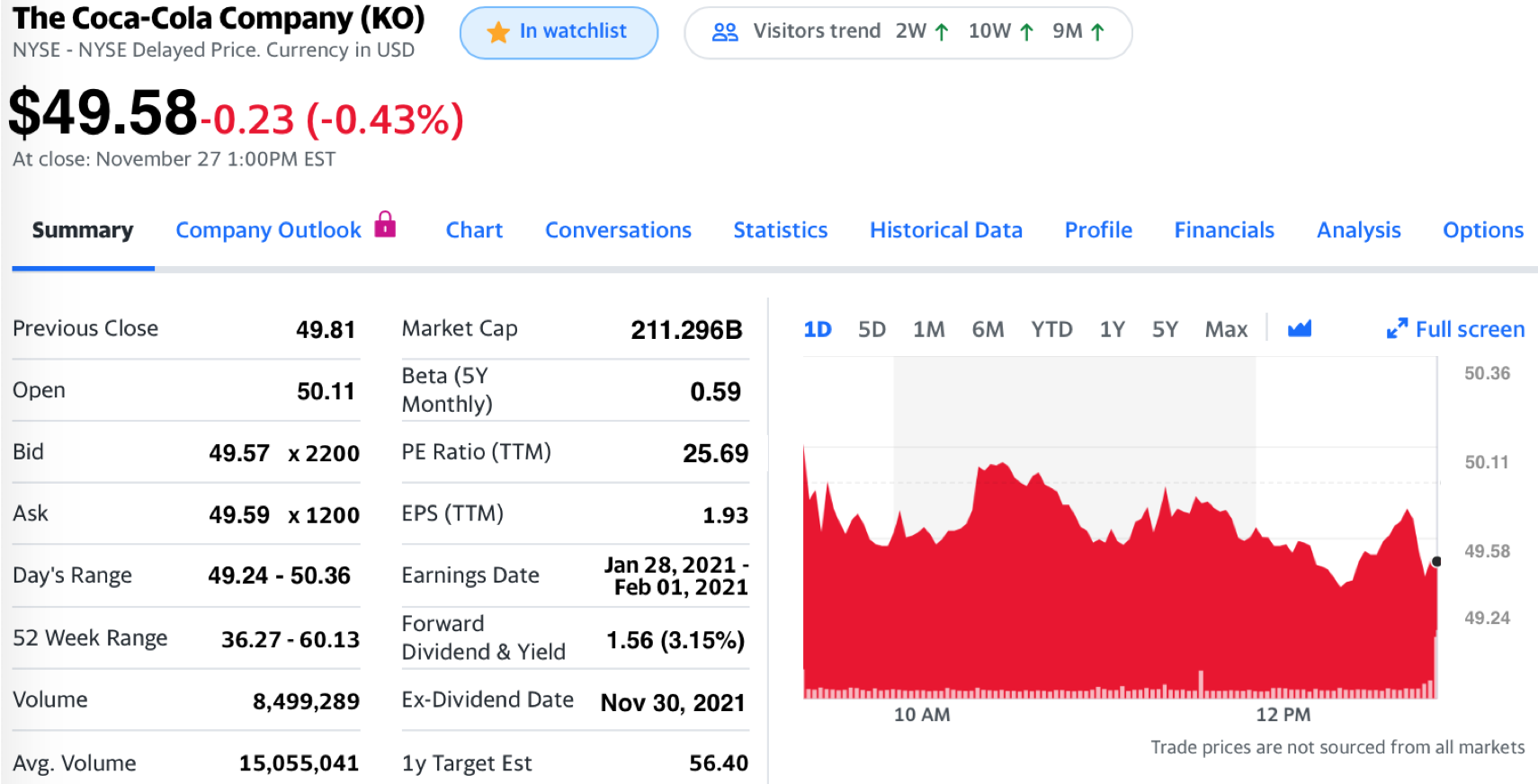1538x784 pixels.
Task: Open the Options tab
Action: [x=1483, y=231]
